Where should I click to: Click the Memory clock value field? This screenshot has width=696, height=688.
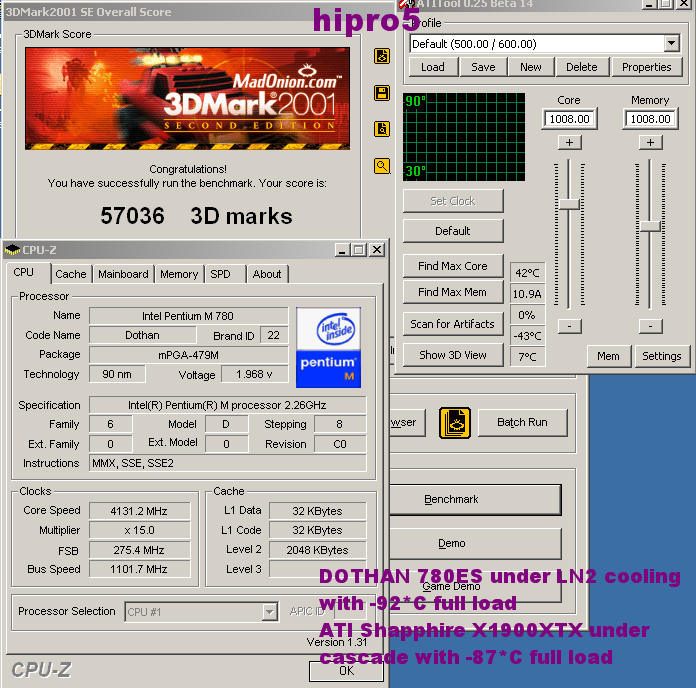[650, 119]
